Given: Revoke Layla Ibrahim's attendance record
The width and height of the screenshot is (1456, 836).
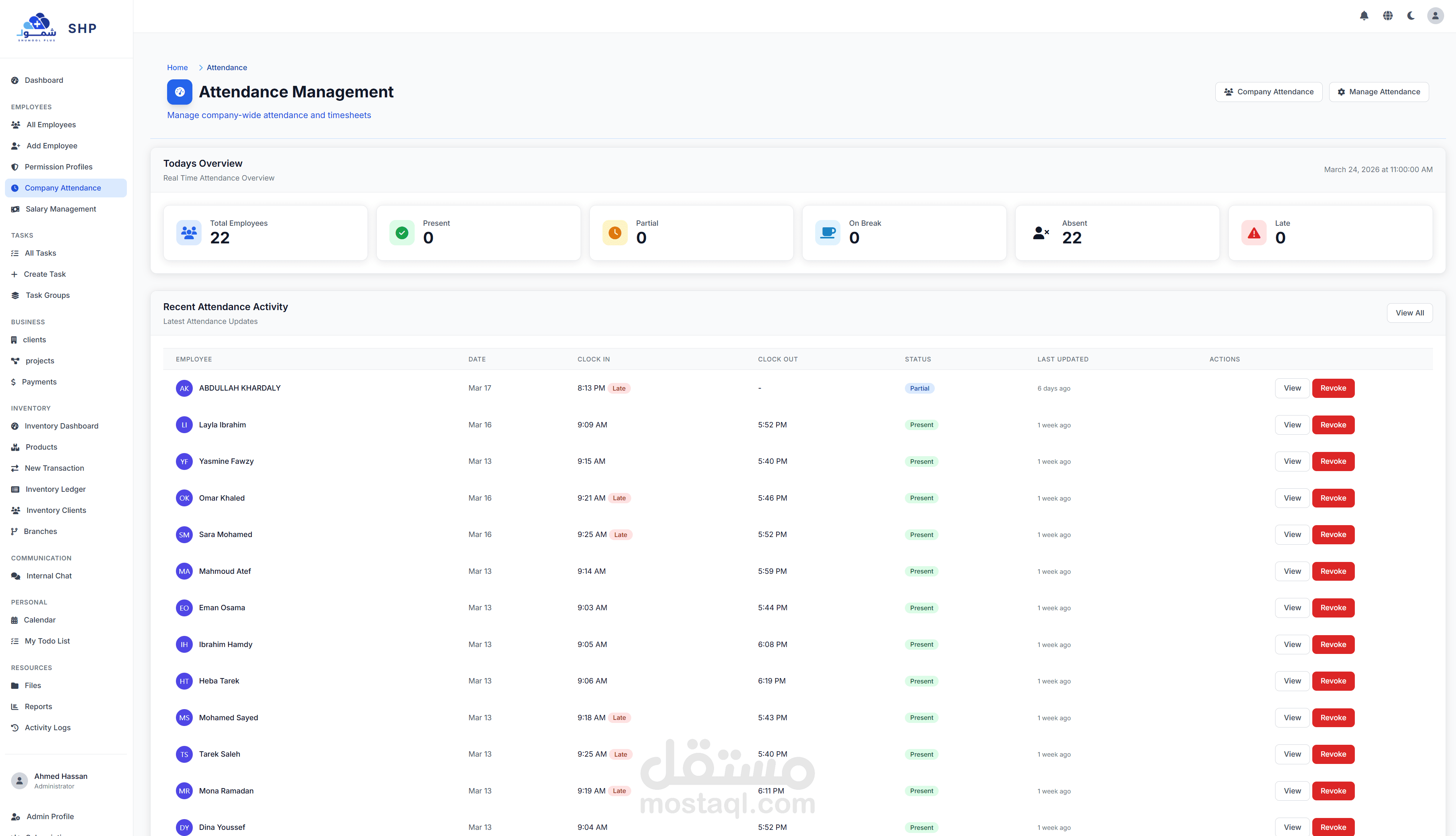Looking at the screenshot, I should tap(1333, 425).
